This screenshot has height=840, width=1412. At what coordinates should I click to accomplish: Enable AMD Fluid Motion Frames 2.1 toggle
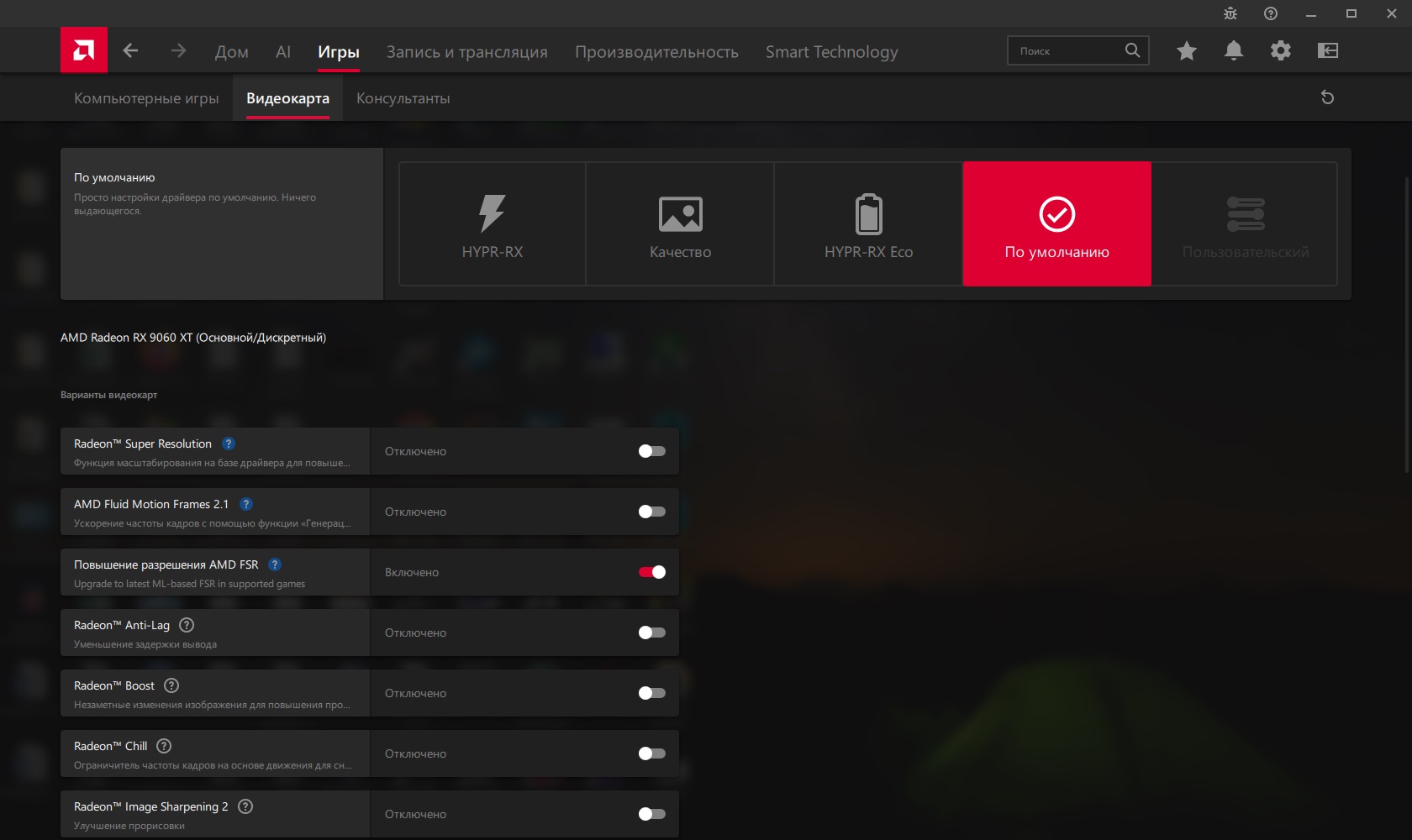click(x=652, y=512)
